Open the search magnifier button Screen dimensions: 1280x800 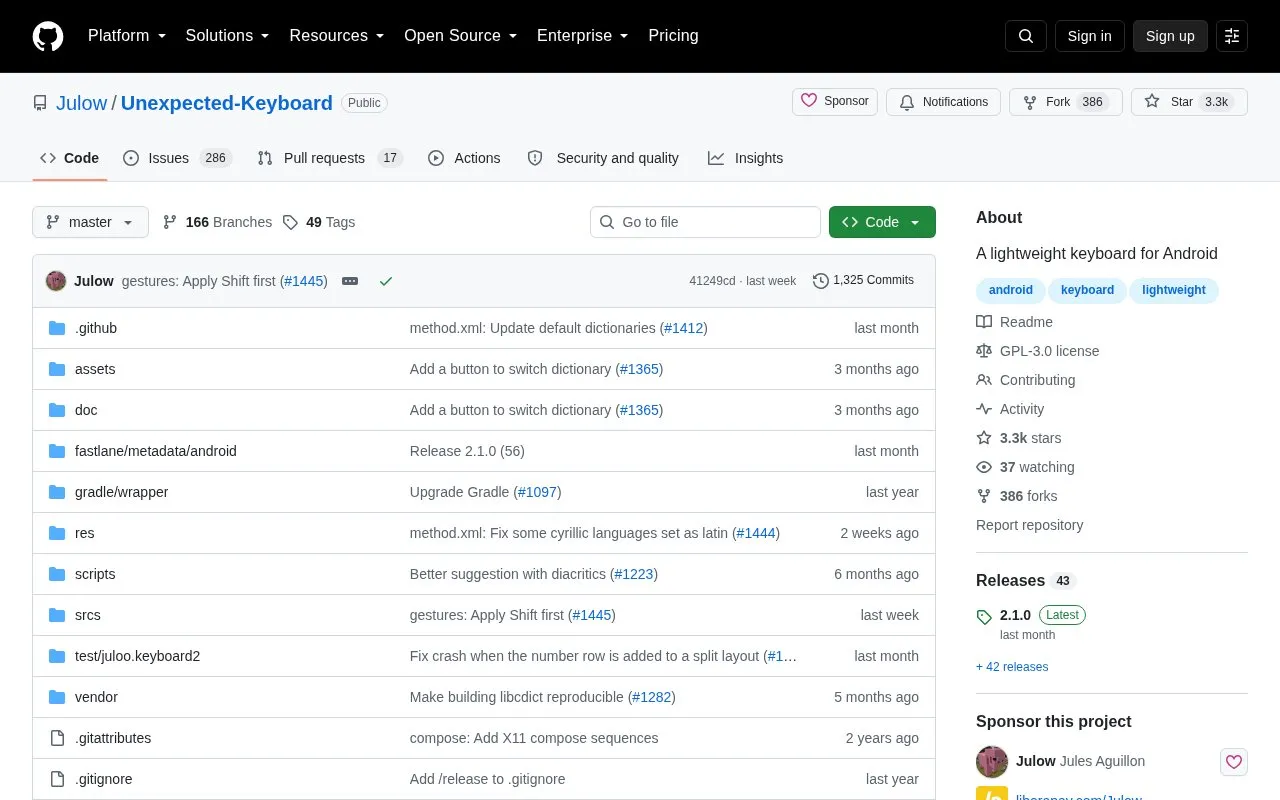(1026, 36)
